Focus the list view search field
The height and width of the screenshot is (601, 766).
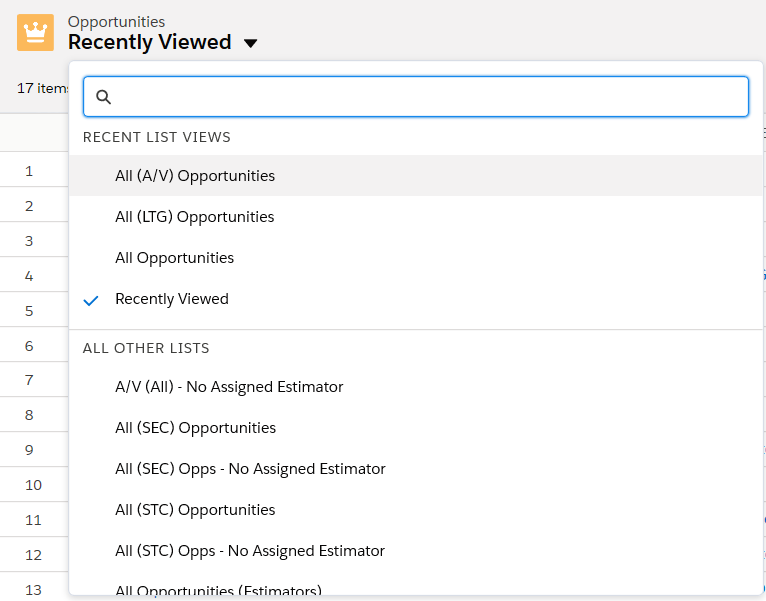[430, 97]
